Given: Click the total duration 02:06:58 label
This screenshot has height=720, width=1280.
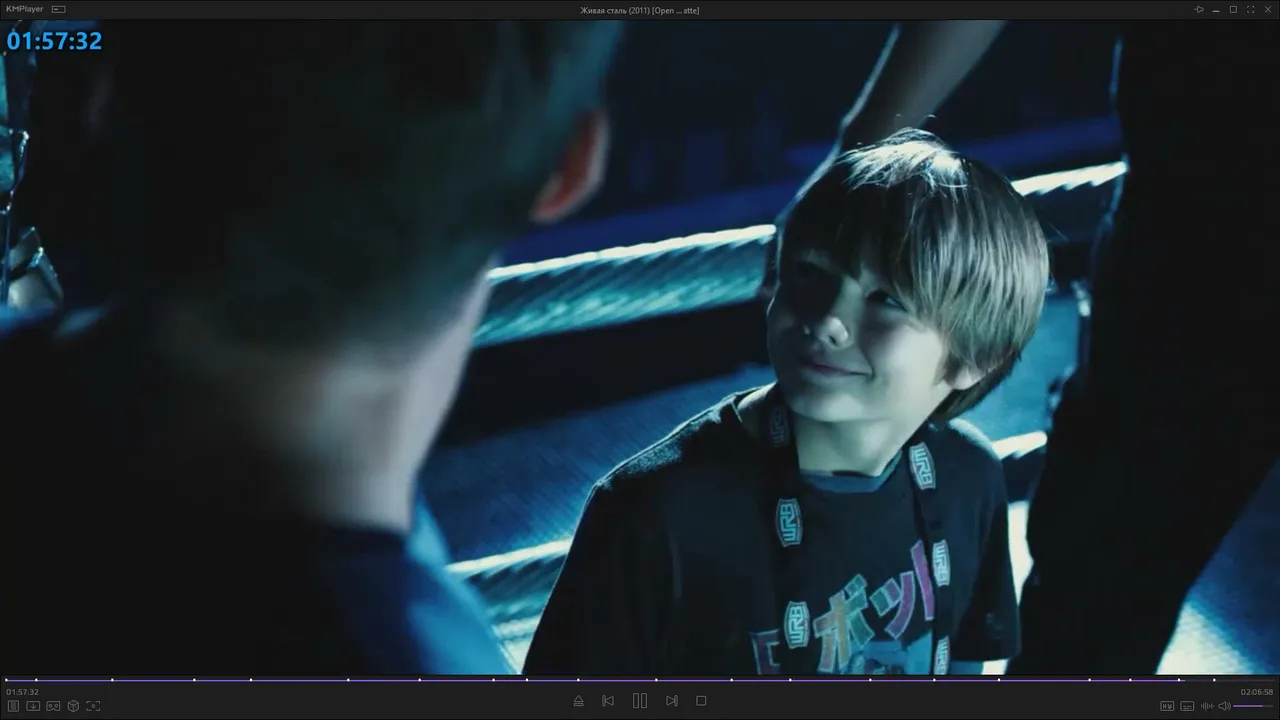Looking at the screenshot, I should click(x=1257, y=692).
